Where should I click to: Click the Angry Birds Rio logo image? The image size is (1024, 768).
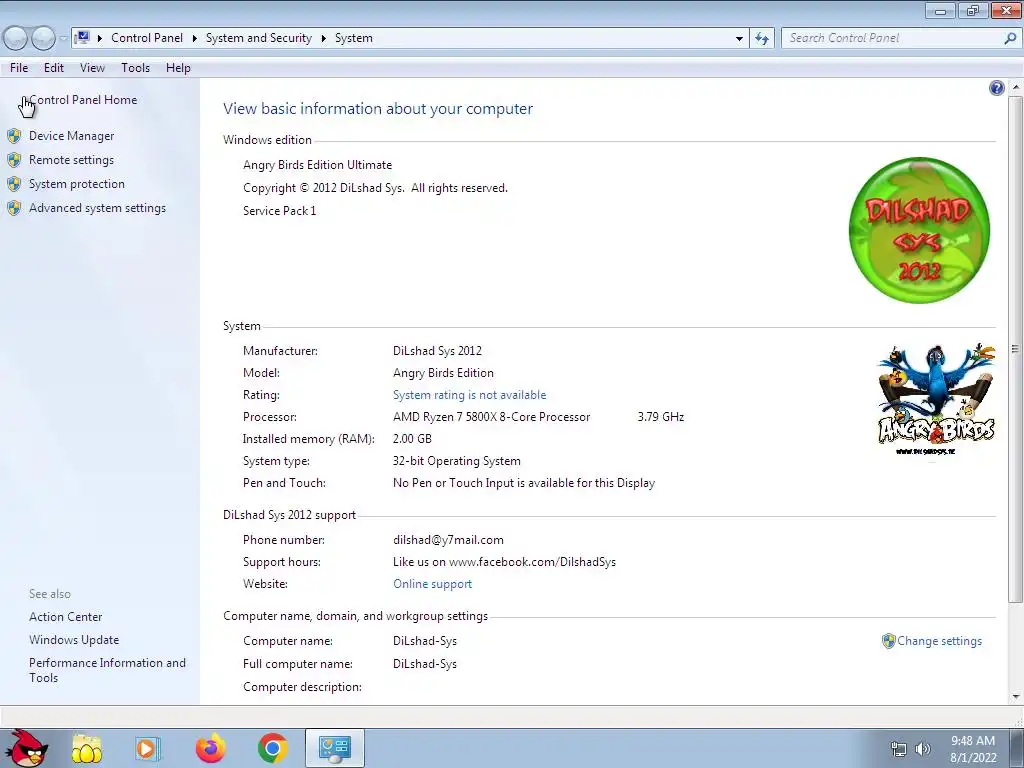[x=936, y=399]
